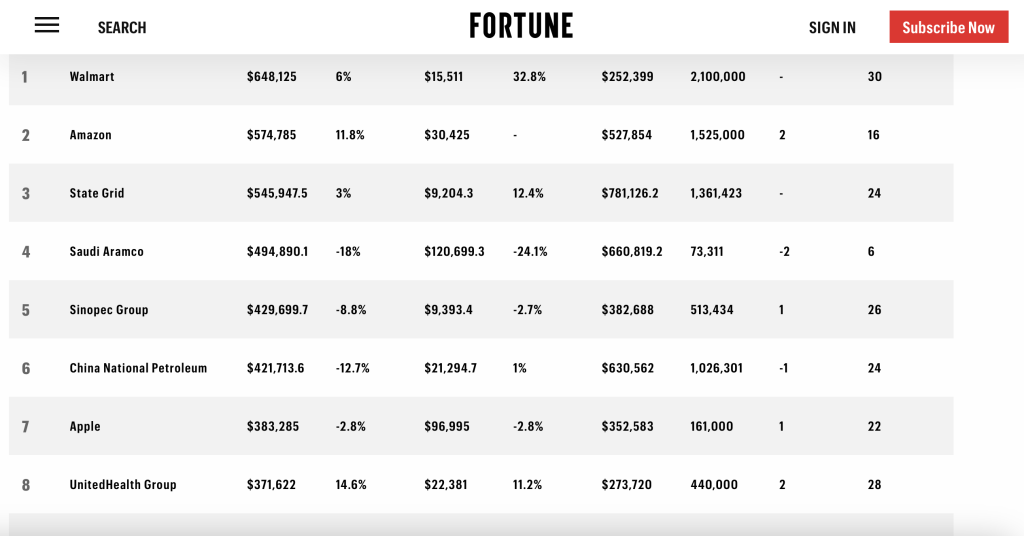The width and height of the screenshot is (1024, 536).
Task: Click the Apple company name
Action: (x=85, y=427)
